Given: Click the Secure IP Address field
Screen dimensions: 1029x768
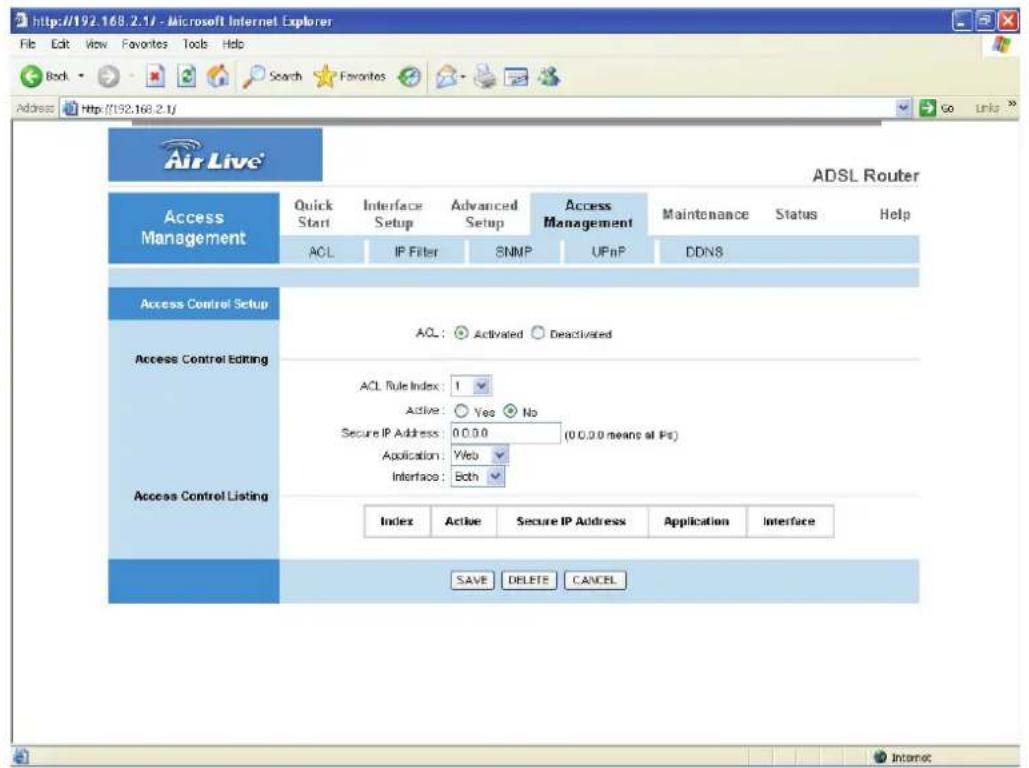Looking at the screenshot, I should click(x=505, y=433).
